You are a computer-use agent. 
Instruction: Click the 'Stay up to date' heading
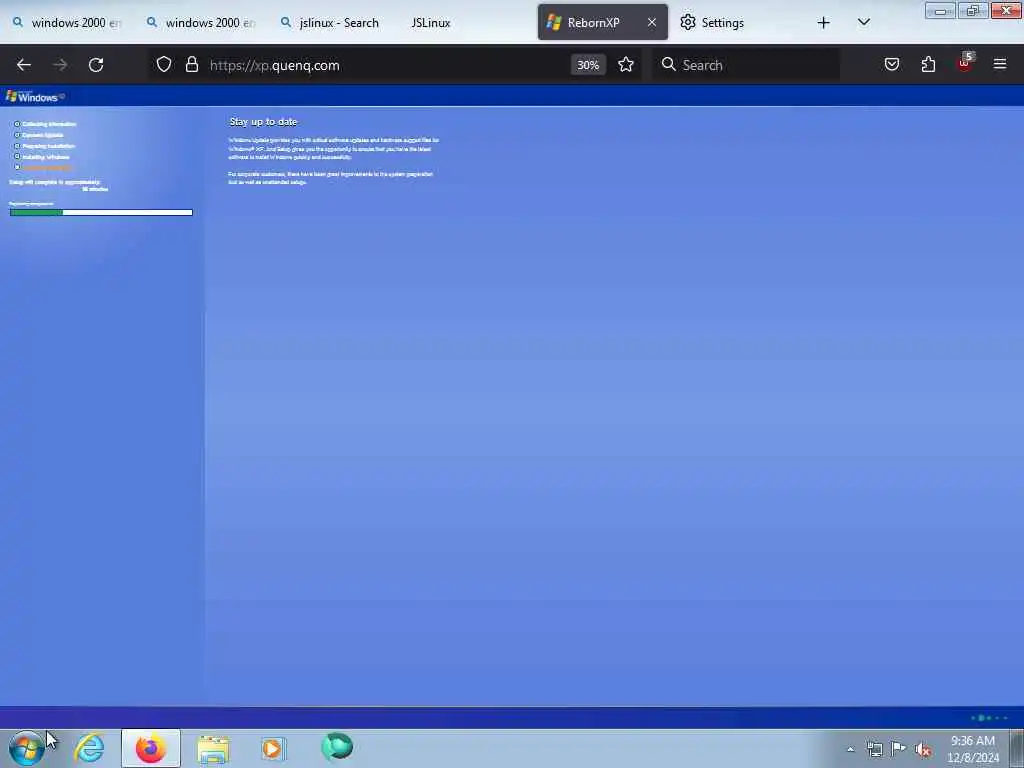click(x=263, y=122)
